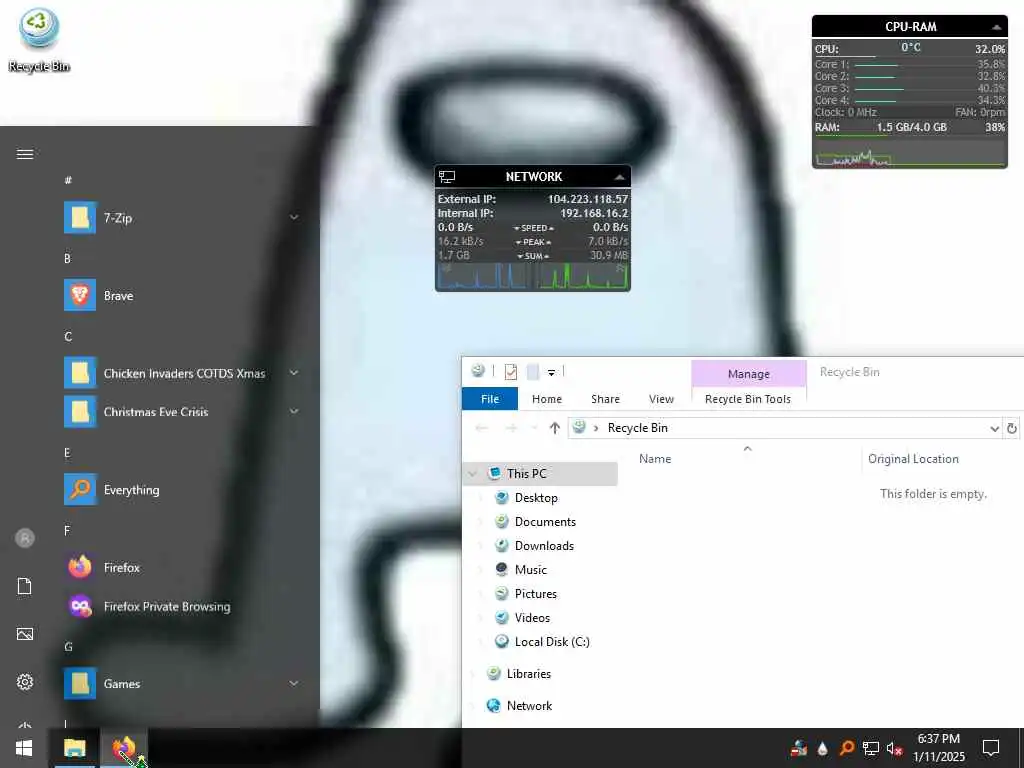The height and width of the screenshot is (768, 1024).
Task: Open the Christmas Eve Crisis folder
Action: tap(183, 411)
